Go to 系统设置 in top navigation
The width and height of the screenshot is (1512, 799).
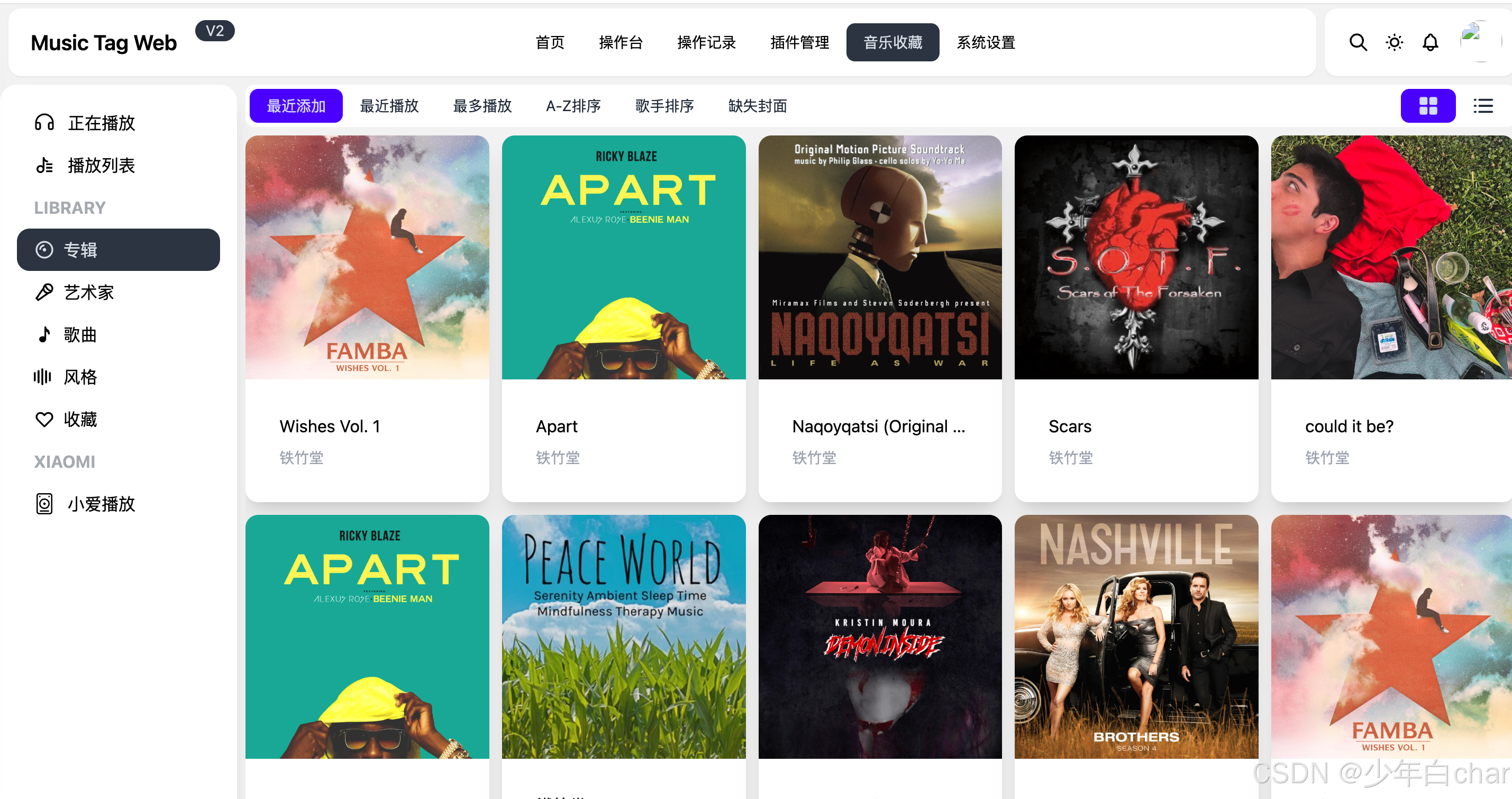click(x=986, y=42)
